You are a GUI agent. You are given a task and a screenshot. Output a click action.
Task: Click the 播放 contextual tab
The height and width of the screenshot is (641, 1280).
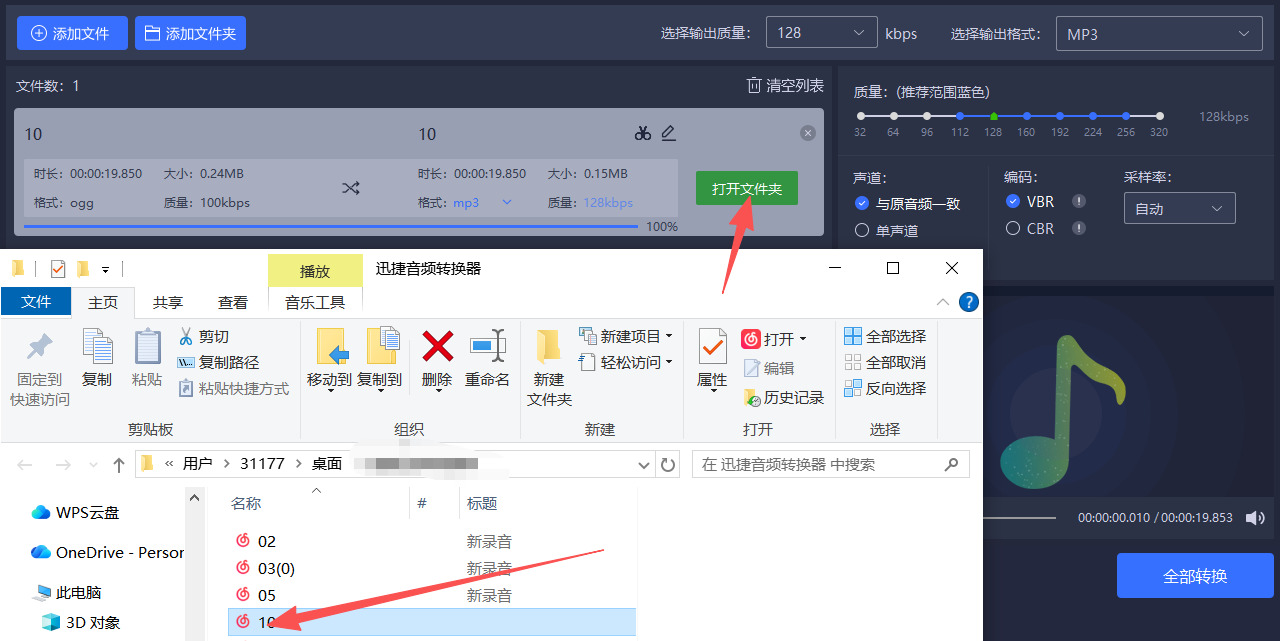315,271
